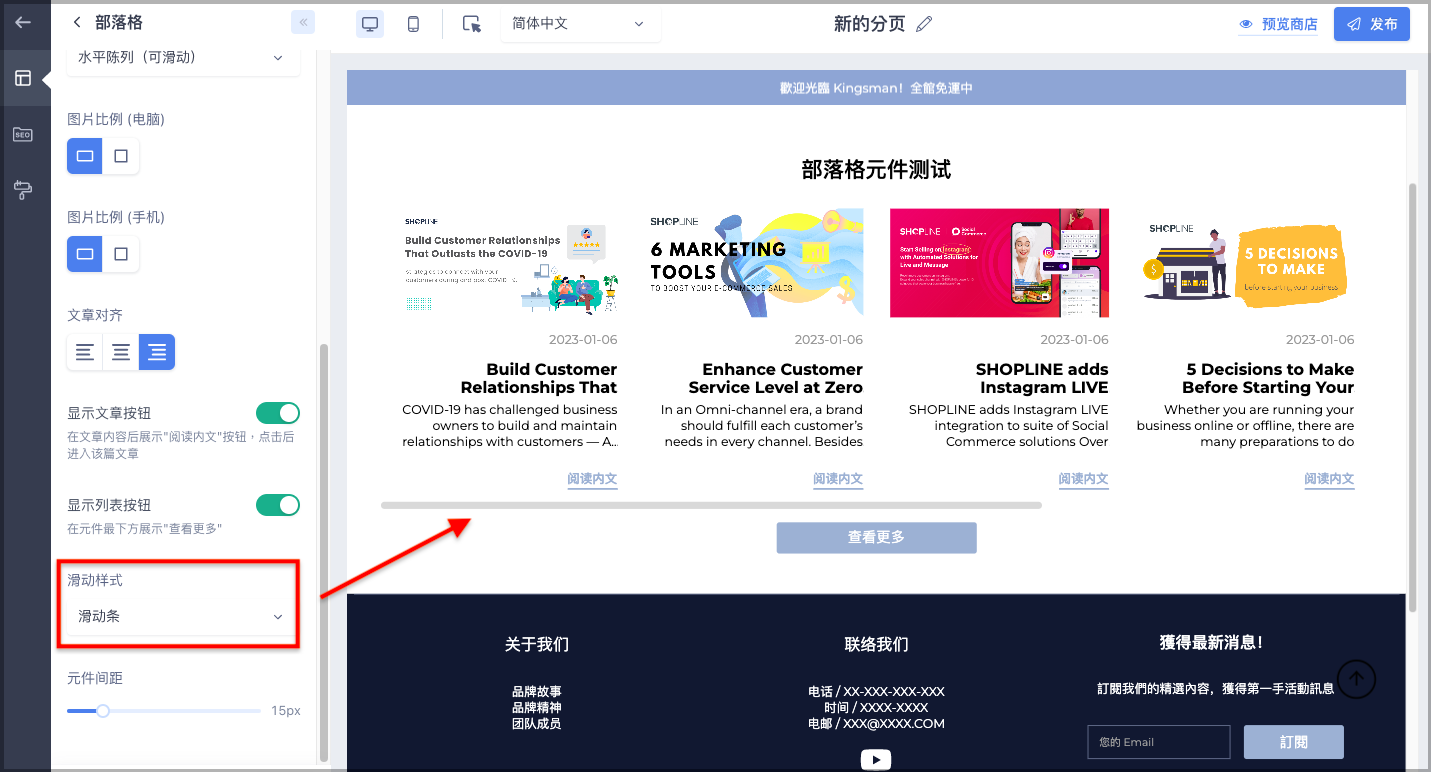Click 阅读内文 under SHOPLINE adds Instagram LIVE
1431x772 pixels.
click(1084, 479)
